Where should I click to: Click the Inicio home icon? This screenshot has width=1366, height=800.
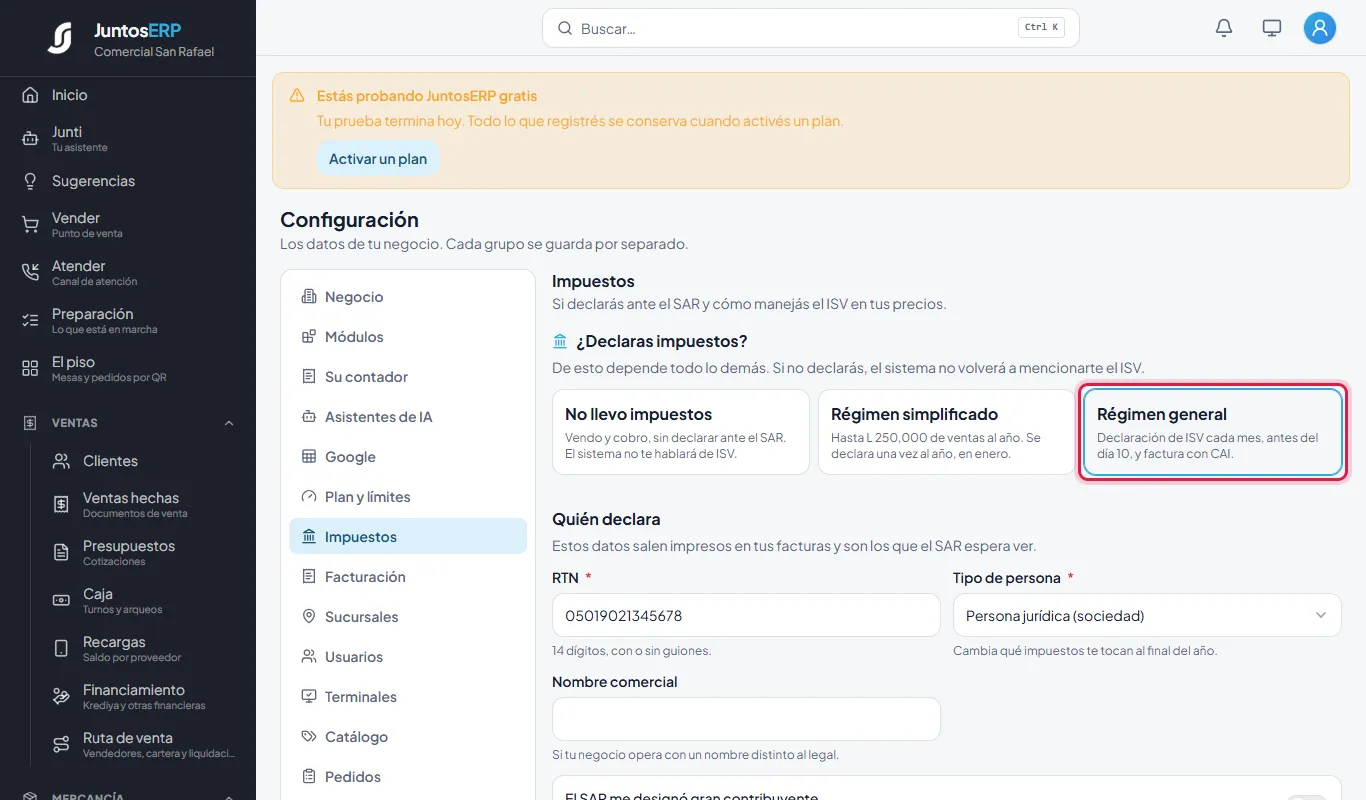tap(30, 95)
